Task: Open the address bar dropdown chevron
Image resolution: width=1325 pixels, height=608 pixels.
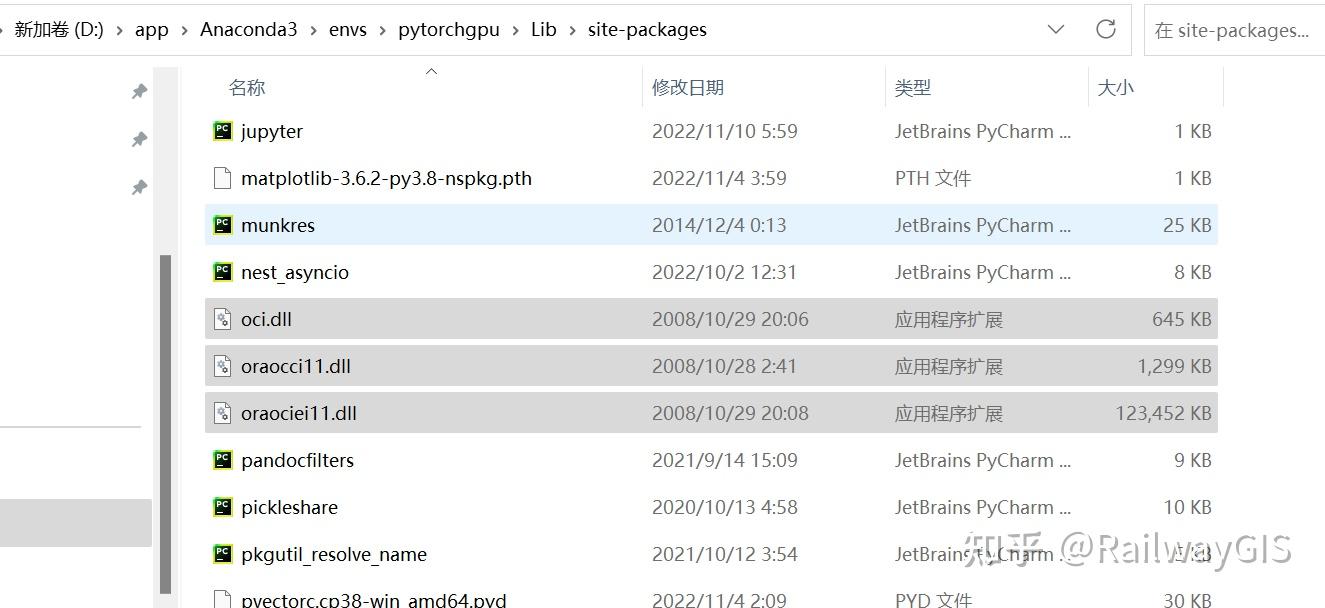Action: (1055, 29)
